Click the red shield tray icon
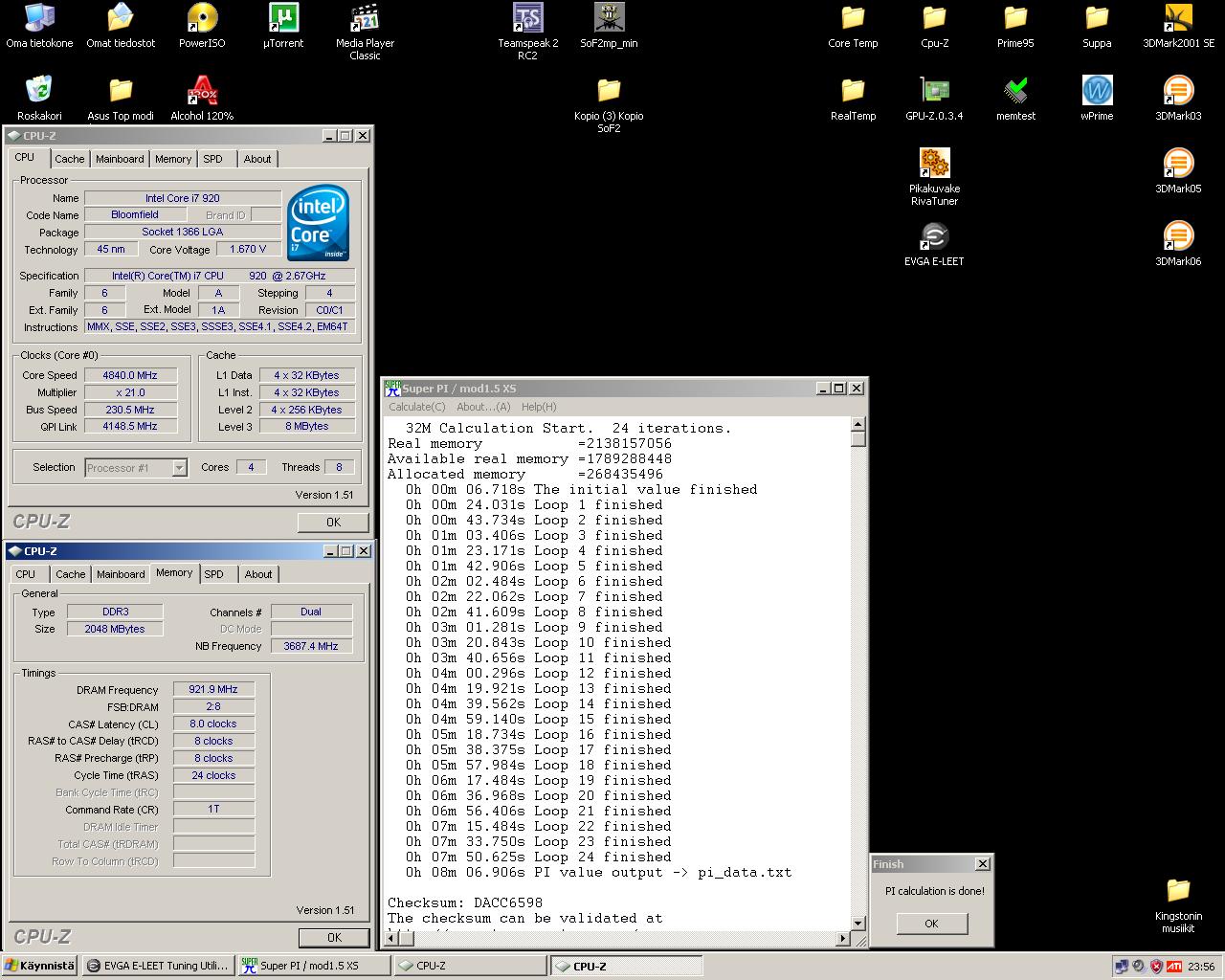 click(1156, 967)
